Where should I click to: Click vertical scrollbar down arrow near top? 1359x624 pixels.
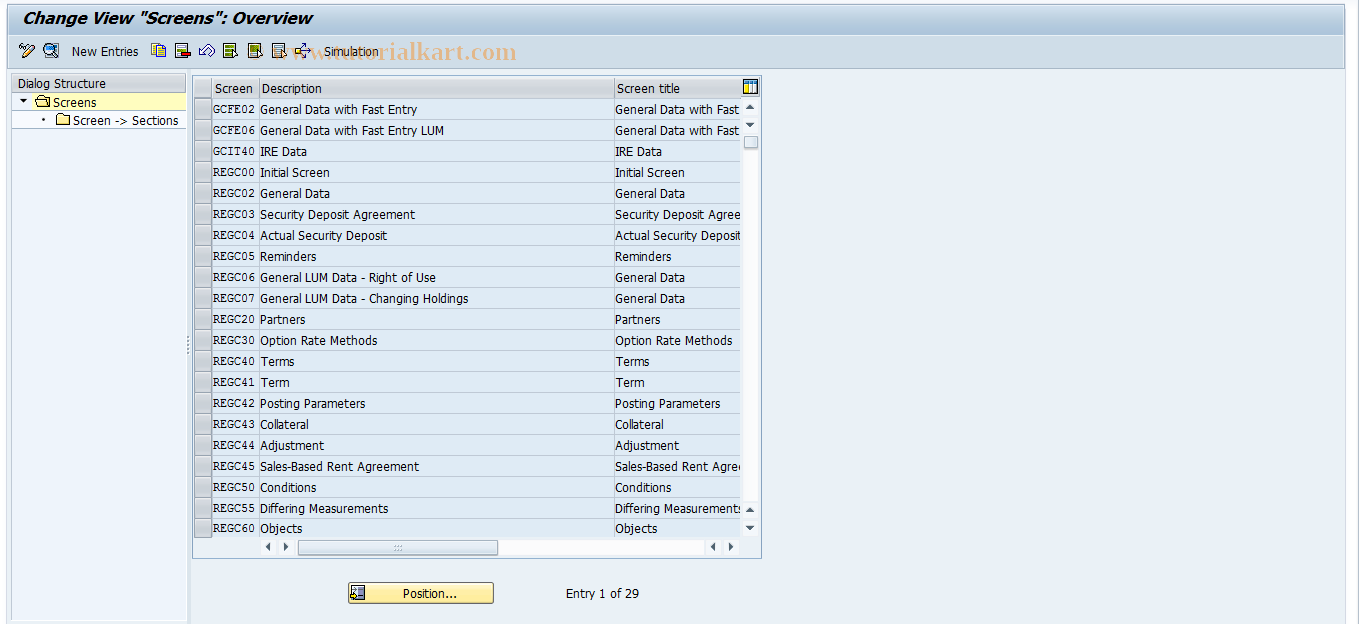pos(750,125)
